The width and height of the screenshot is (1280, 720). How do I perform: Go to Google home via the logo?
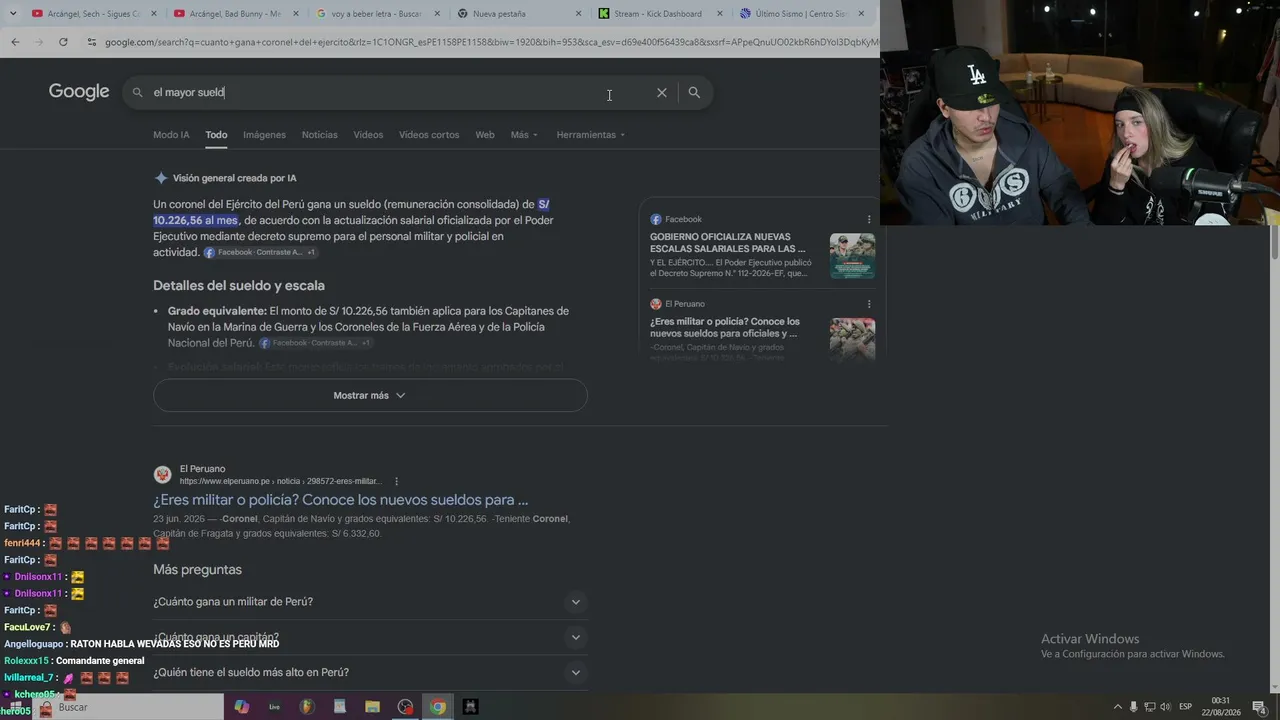coord(79,92)
